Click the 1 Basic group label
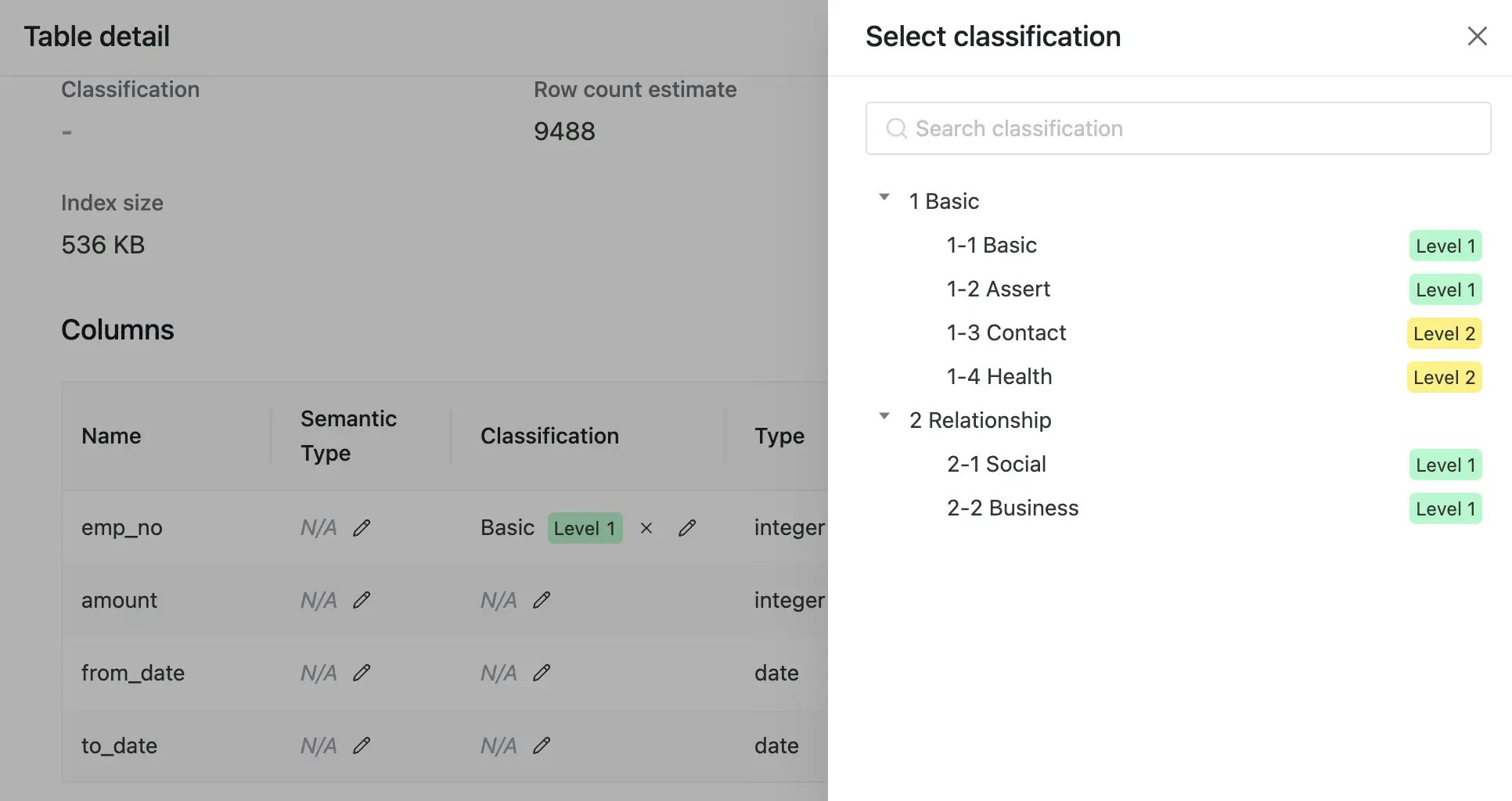Viewport: 1512px width, 801px height. click(944, 201)
